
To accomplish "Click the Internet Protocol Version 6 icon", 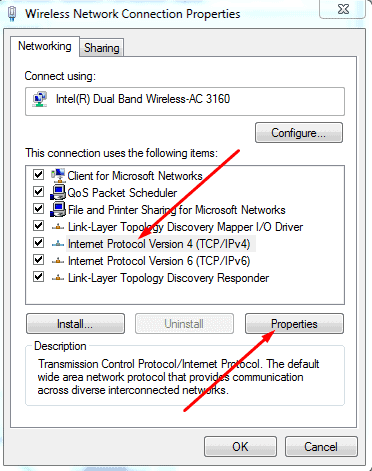I will (x=58, y=261).
